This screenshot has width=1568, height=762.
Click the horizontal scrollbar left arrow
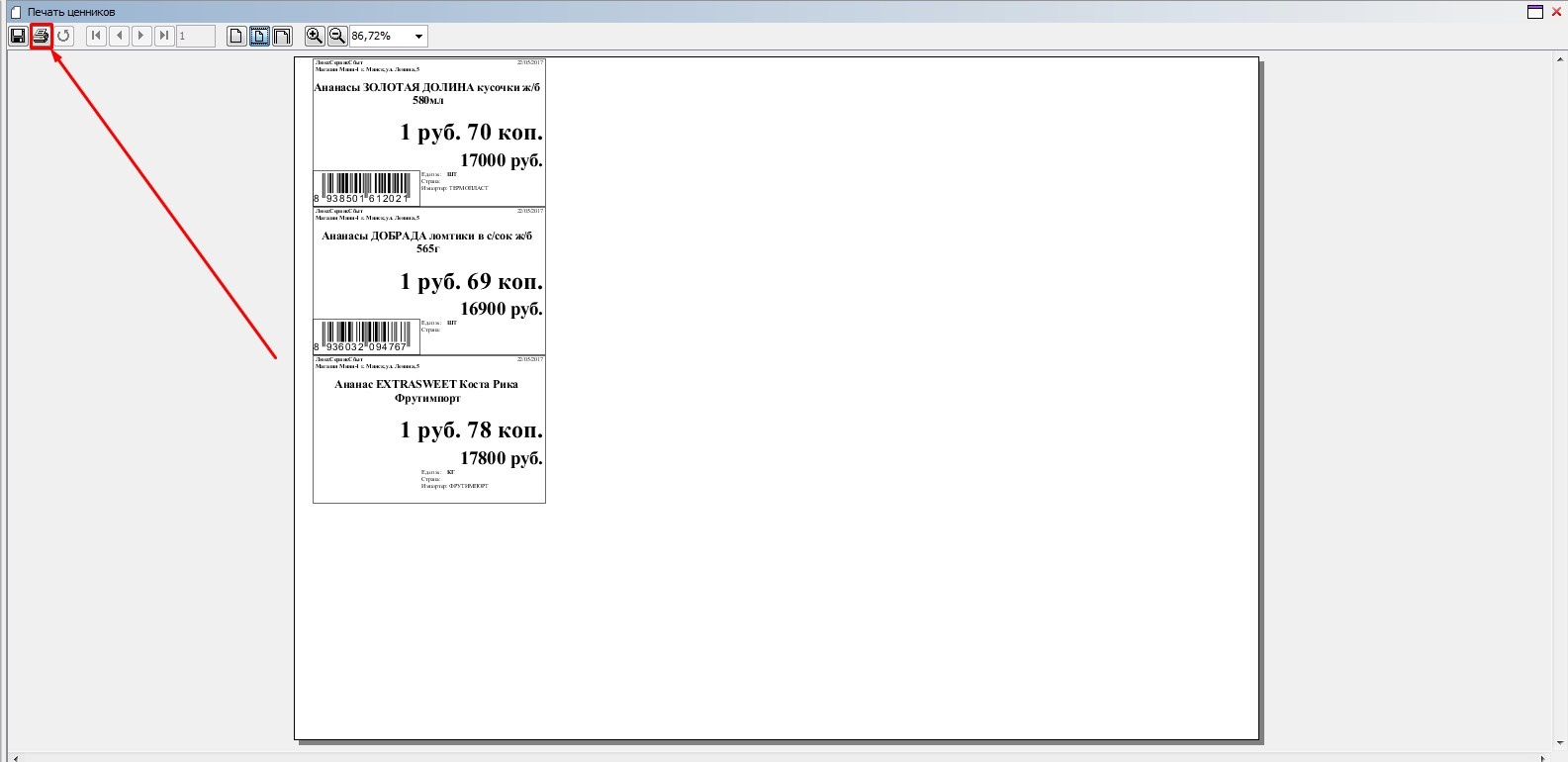tap(14, 758)
